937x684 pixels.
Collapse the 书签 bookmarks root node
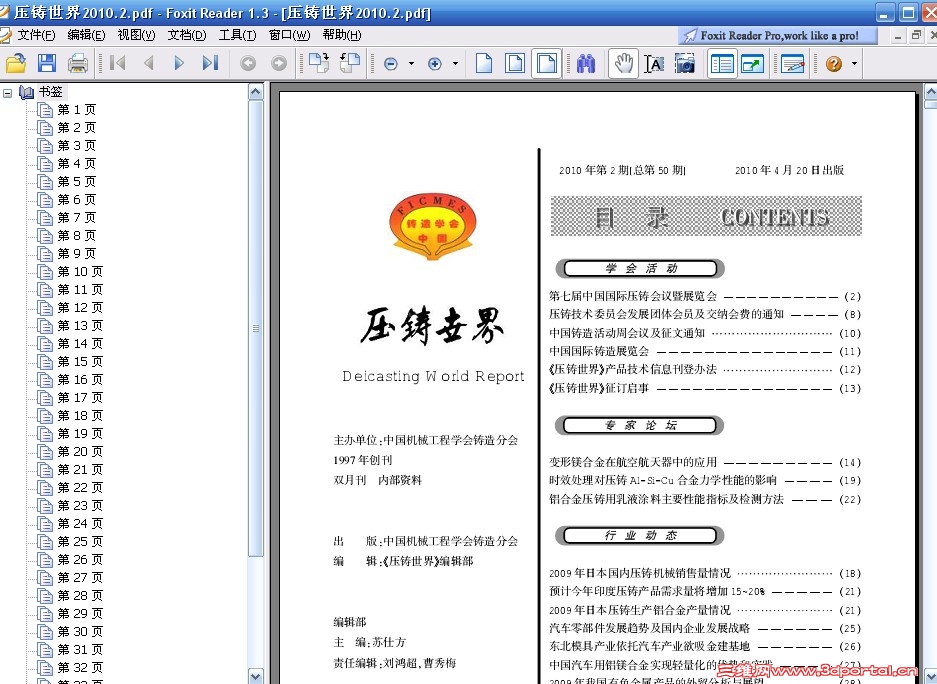click(x=7, y=93)
